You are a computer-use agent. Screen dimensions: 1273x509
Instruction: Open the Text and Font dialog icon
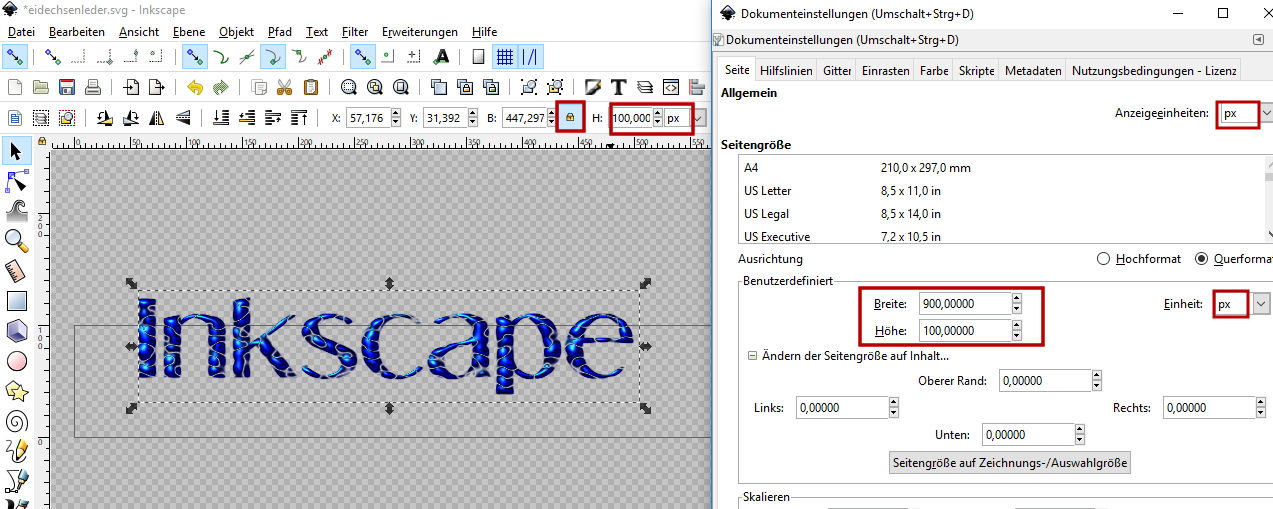click(x=619, y=87)
